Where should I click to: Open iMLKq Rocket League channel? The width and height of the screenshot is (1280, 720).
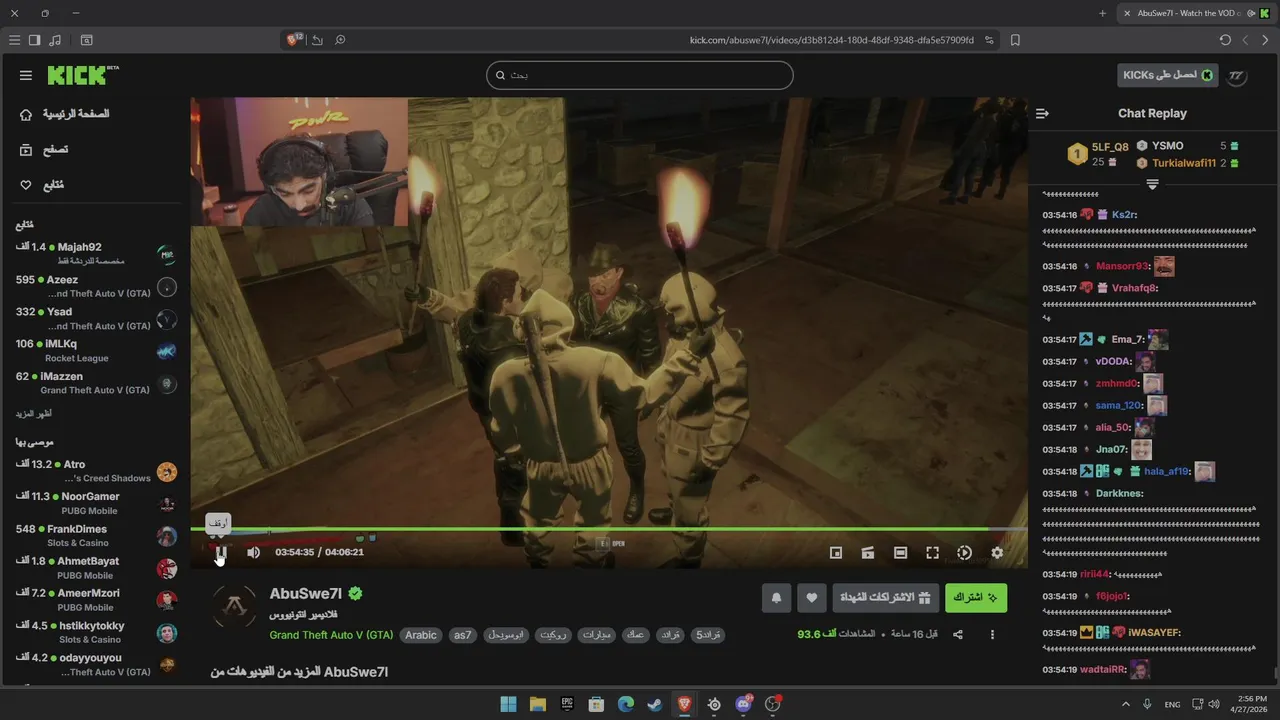coord(96,350)
